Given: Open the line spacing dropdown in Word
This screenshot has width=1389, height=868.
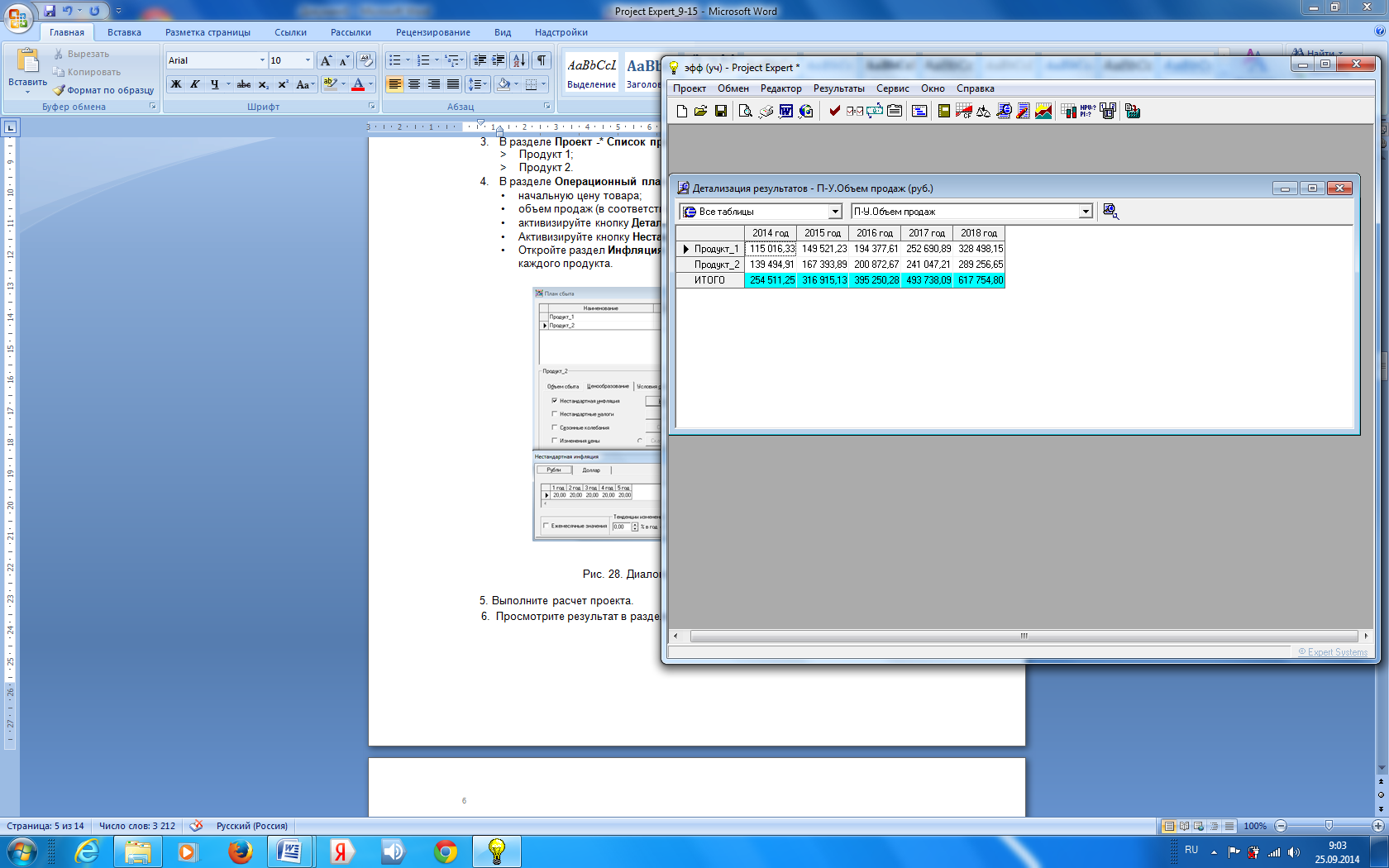Looking at the screenshot, I should tap(477, 84).
